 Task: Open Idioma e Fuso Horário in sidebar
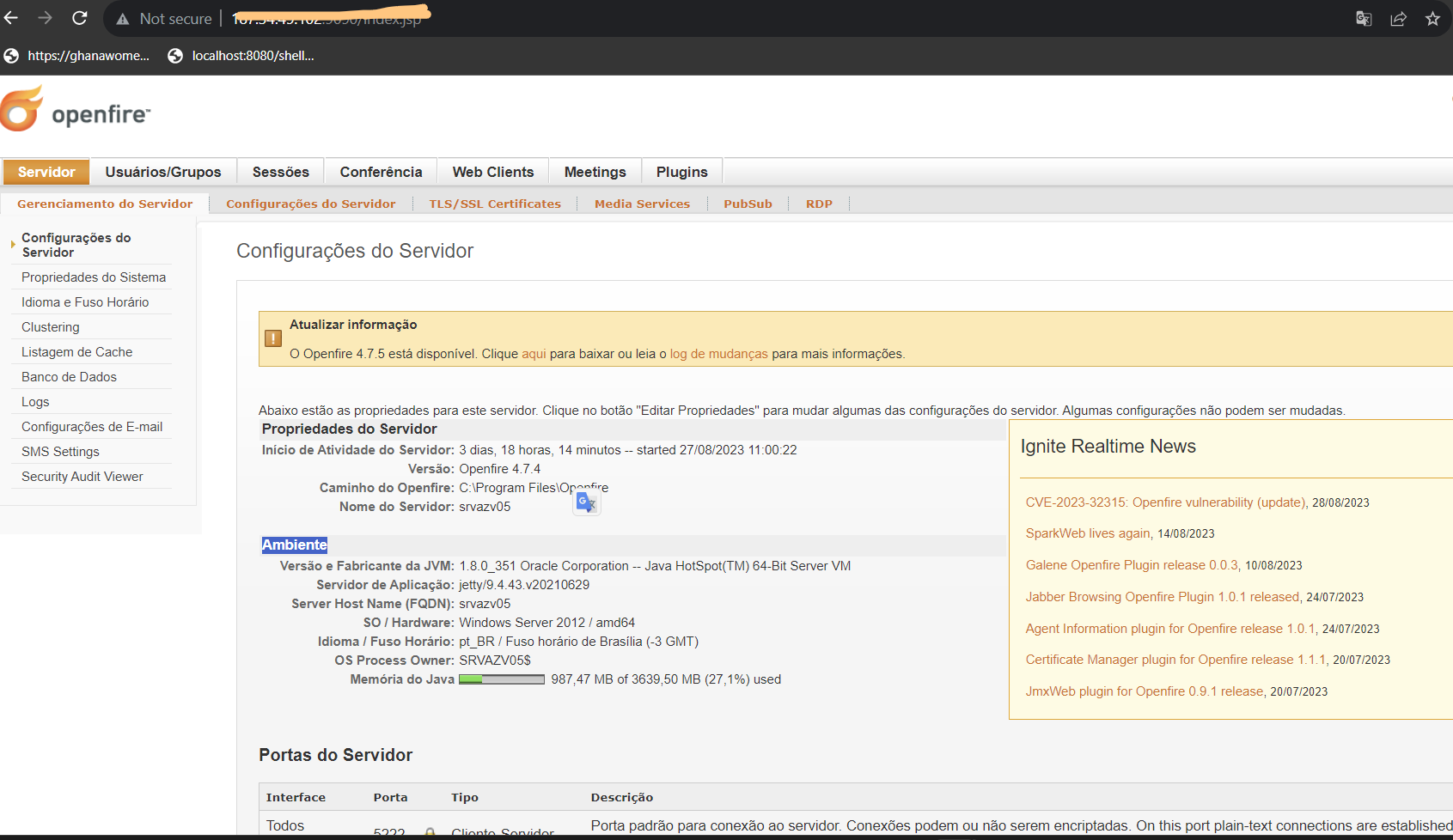85,302
